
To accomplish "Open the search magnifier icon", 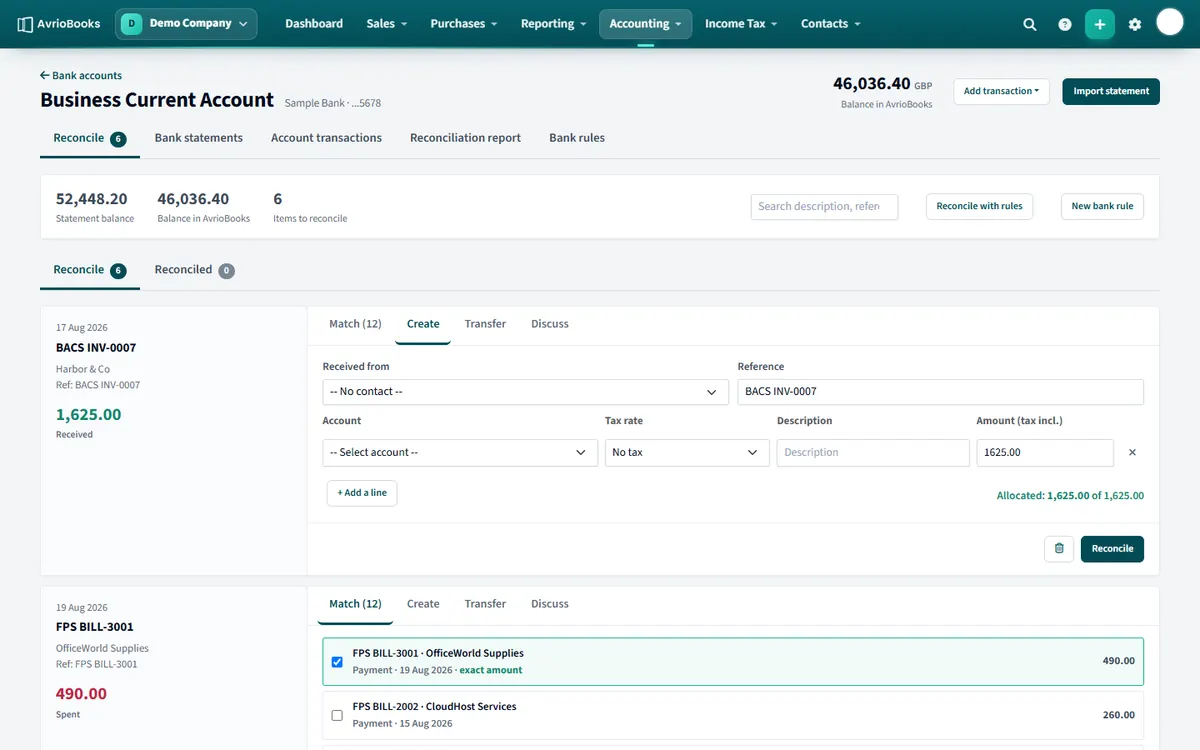I will pyautogui.click(x=1030, y=24).
